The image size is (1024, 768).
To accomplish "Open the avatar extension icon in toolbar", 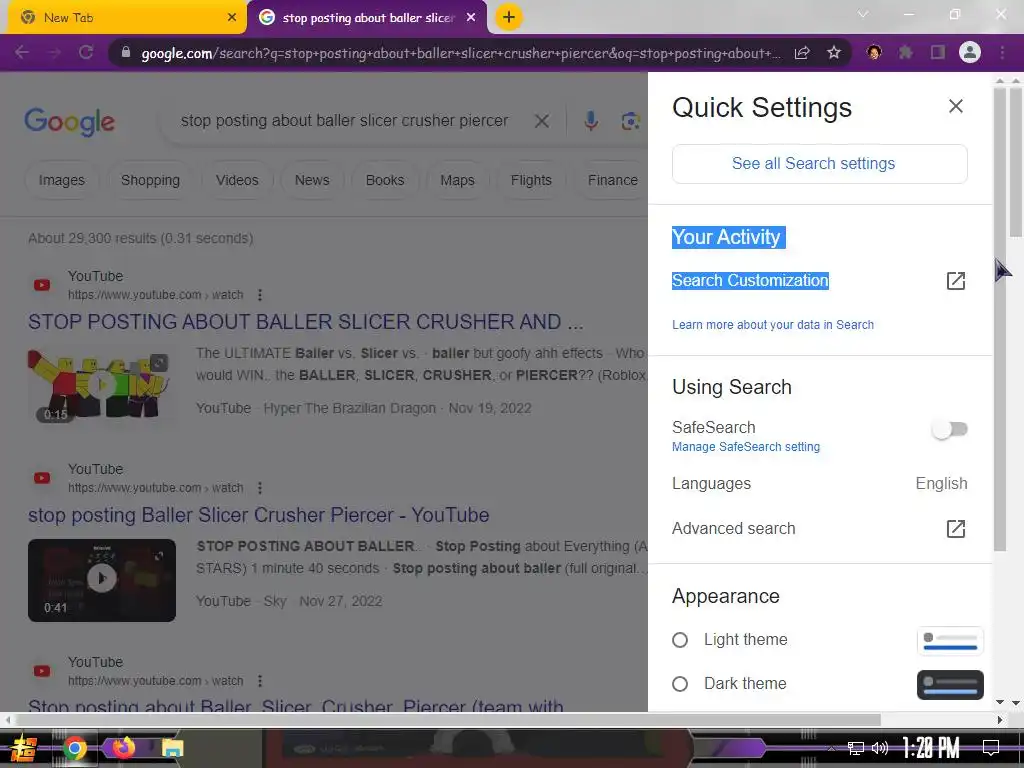I will click(x=874, y=52).
